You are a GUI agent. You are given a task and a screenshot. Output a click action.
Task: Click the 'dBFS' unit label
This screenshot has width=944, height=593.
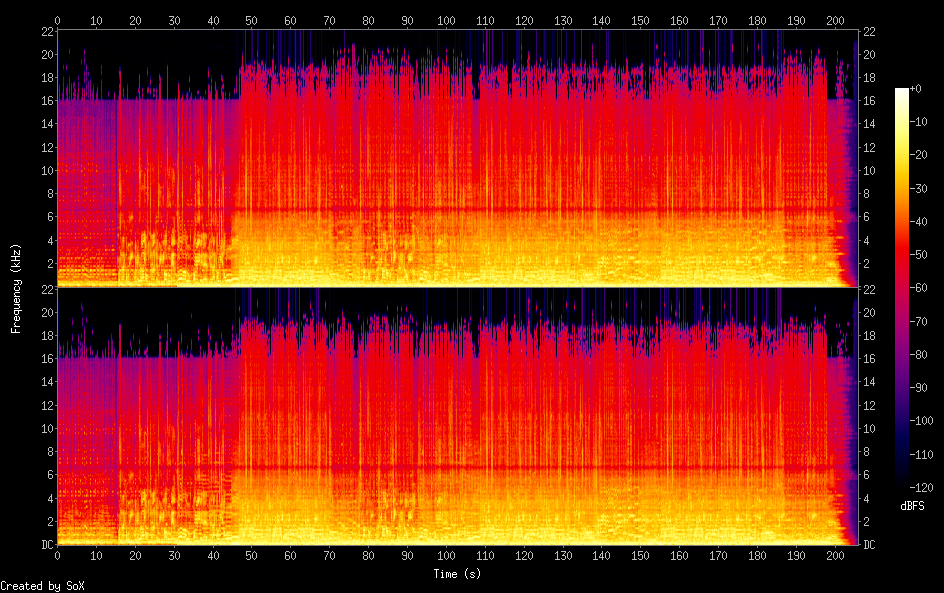[912, 506]
